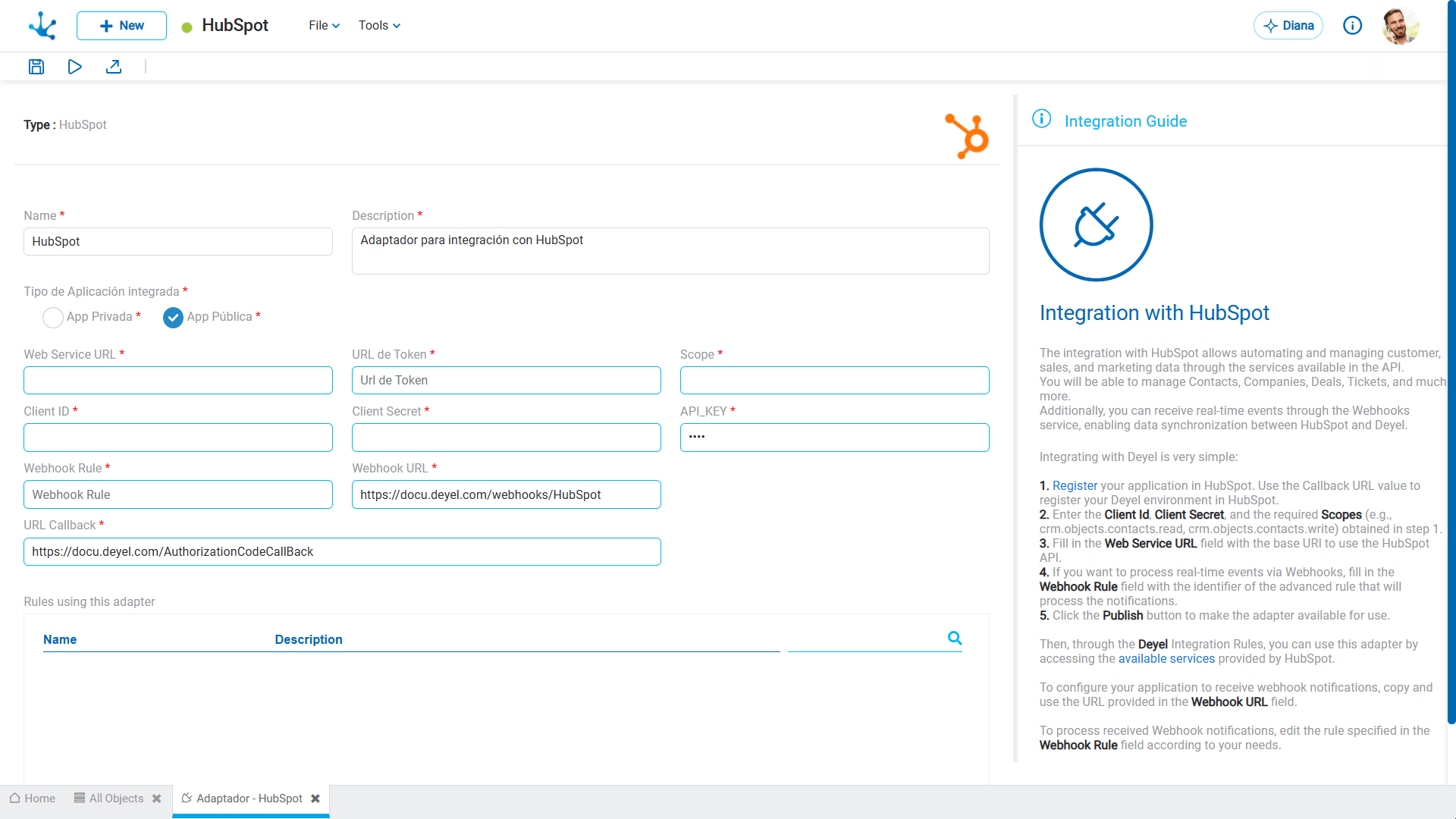Screen dimensions: 1456x819
Task: Click the info icon in header
Action: [x=1352, y=26]
